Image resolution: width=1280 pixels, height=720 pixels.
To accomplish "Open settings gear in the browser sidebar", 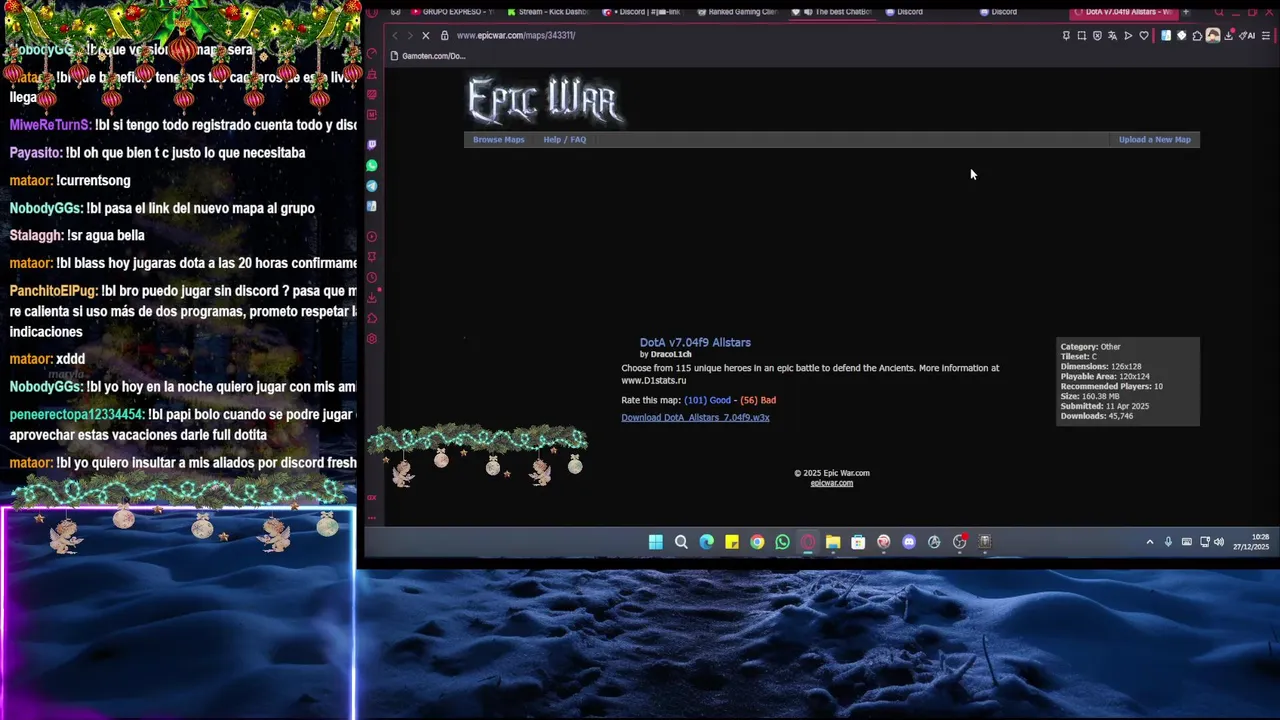I will (x=372, y=339).
